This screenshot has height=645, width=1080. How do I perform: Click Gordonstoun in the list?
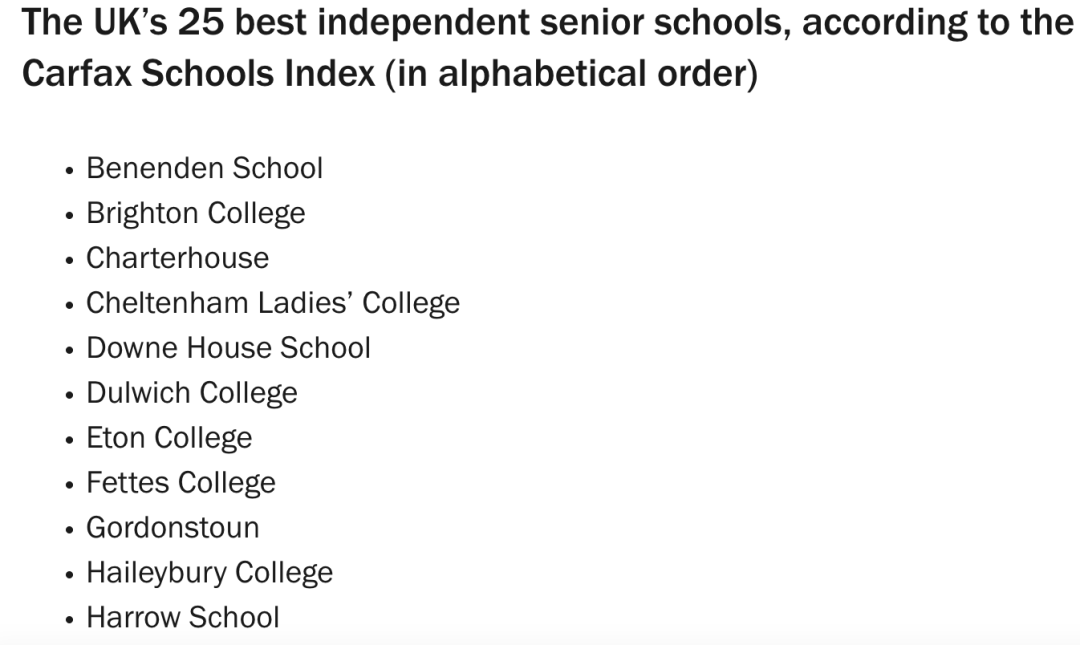(173, 528)
